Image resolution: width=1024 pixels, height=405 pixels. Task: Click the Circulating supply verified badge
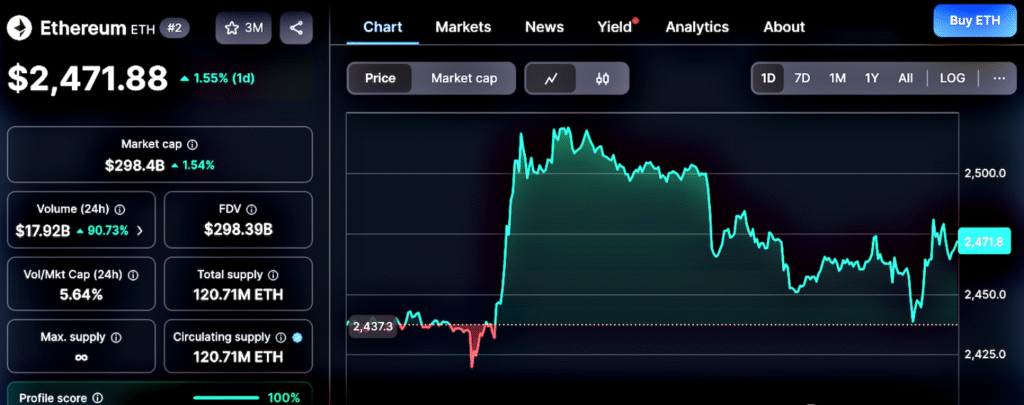point(297,337)
